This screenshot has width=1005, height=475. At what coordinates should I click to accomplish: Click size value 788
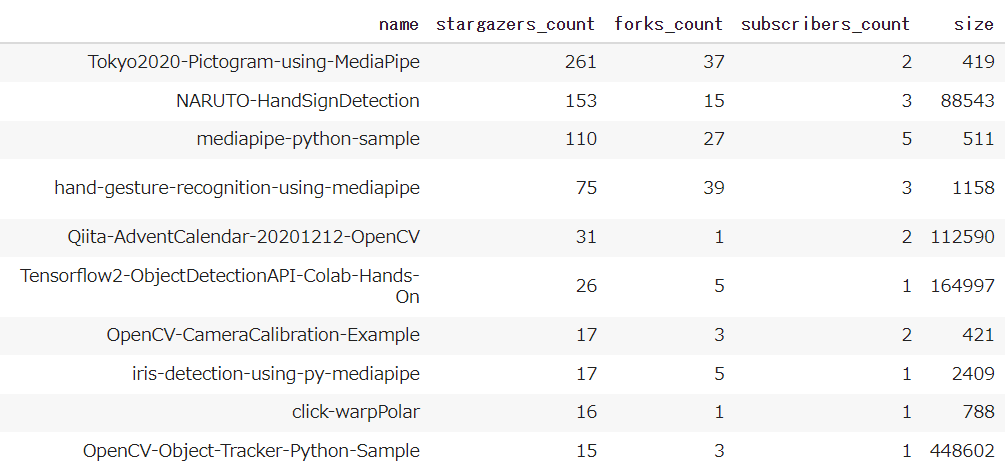coord(979,412)
